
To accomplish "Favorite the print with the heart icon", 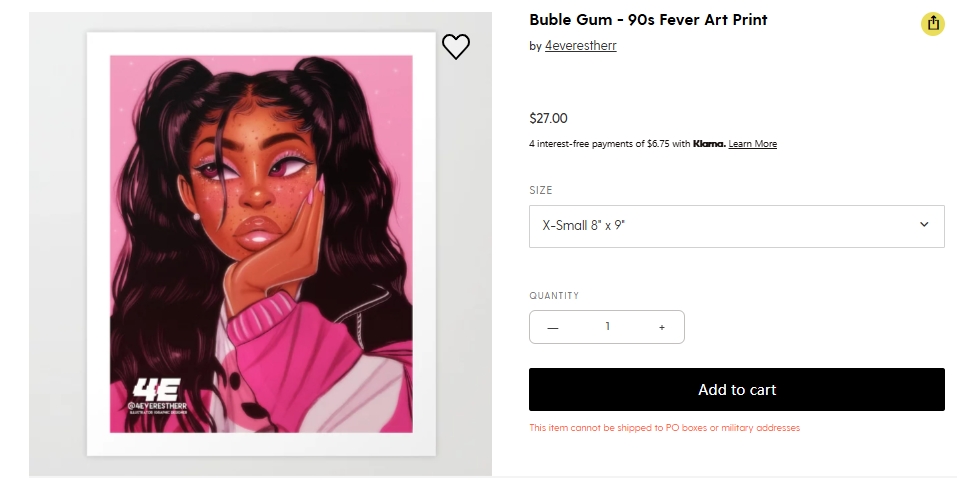I will tap(455, 46).
